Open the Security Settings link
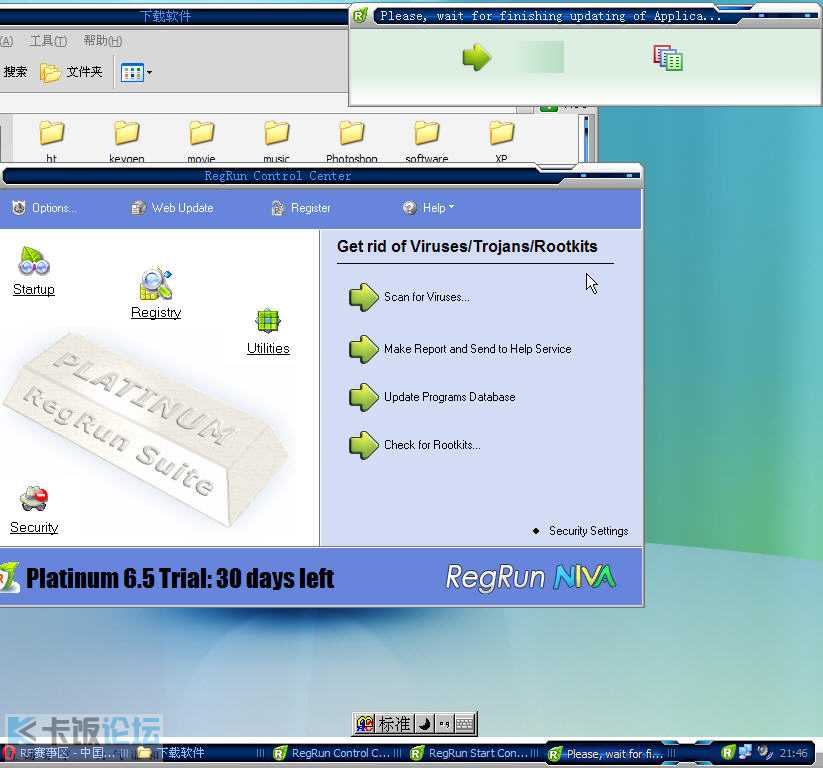 tap(588, 531)
